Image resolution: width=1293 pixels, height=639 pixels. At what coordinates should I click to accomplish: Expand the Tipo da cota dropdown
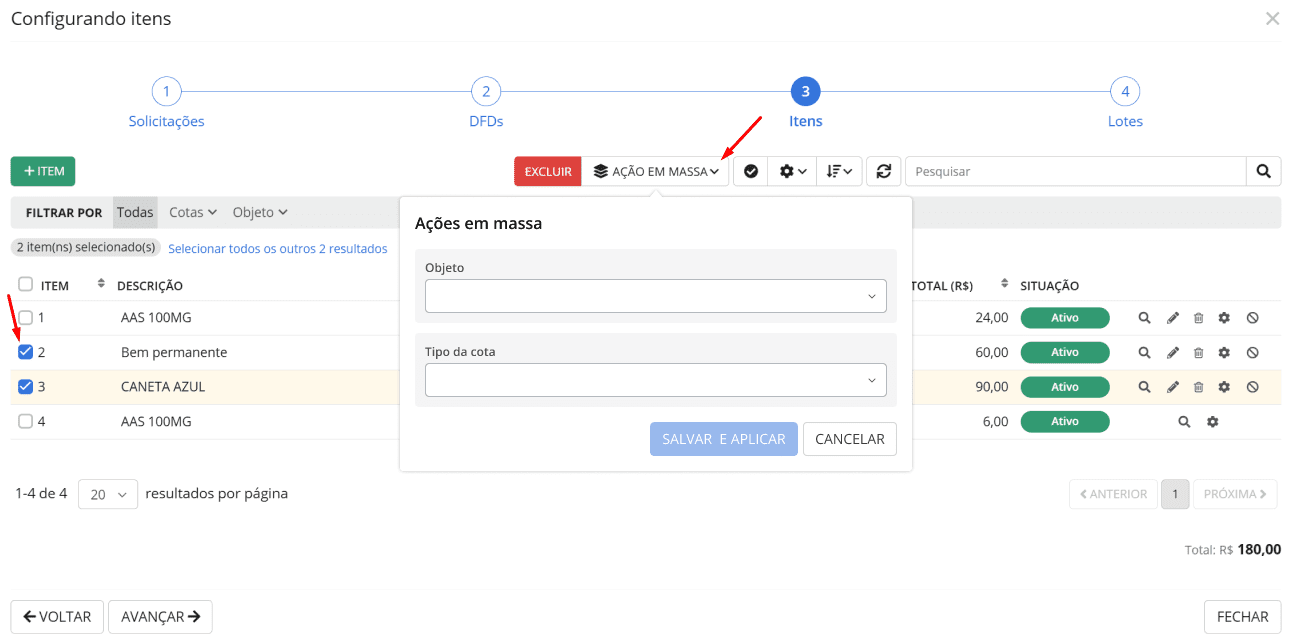655,380
